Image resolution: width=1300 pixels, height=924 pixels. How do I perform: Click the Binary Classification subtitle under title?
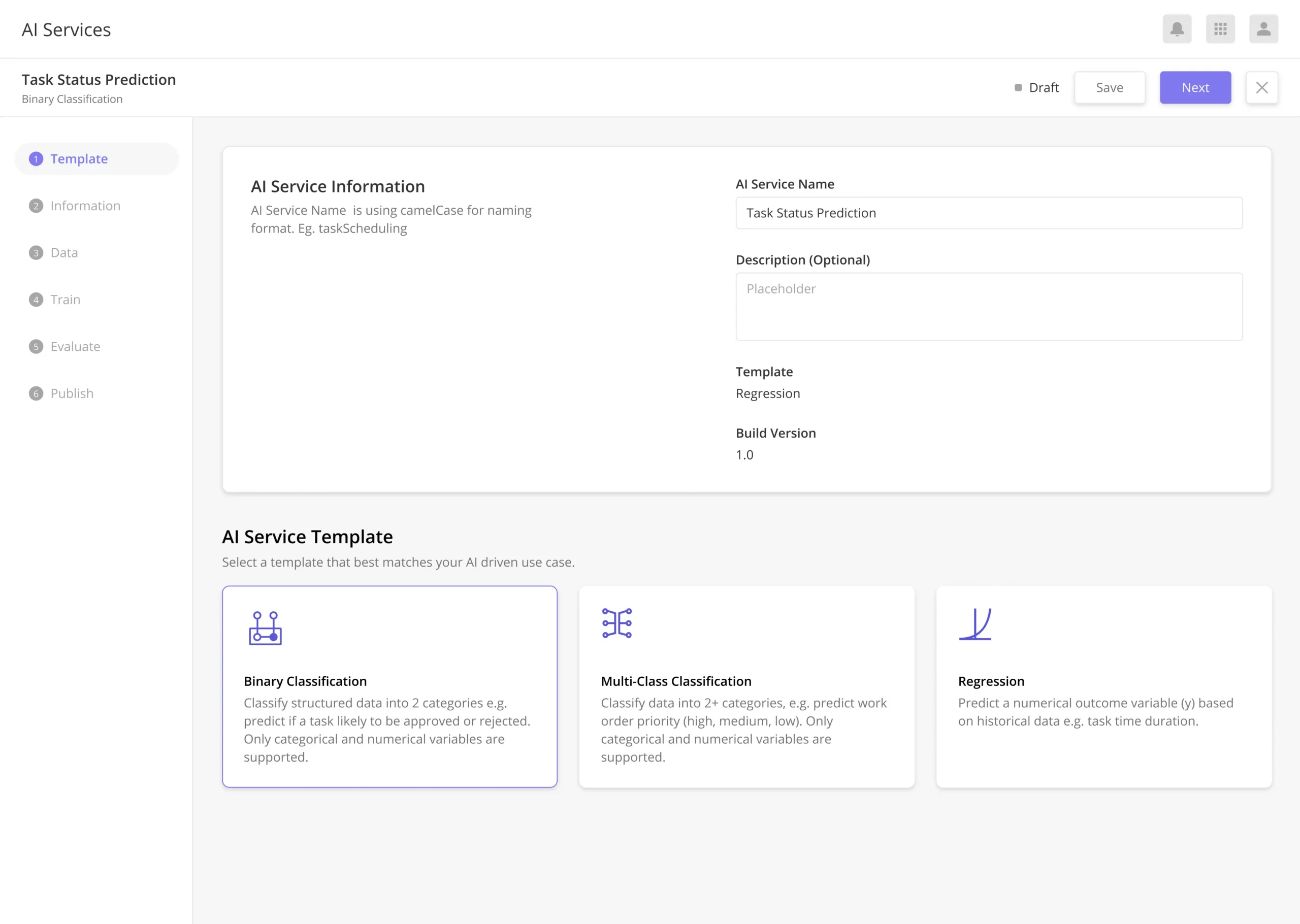click(x=72, y=99)
